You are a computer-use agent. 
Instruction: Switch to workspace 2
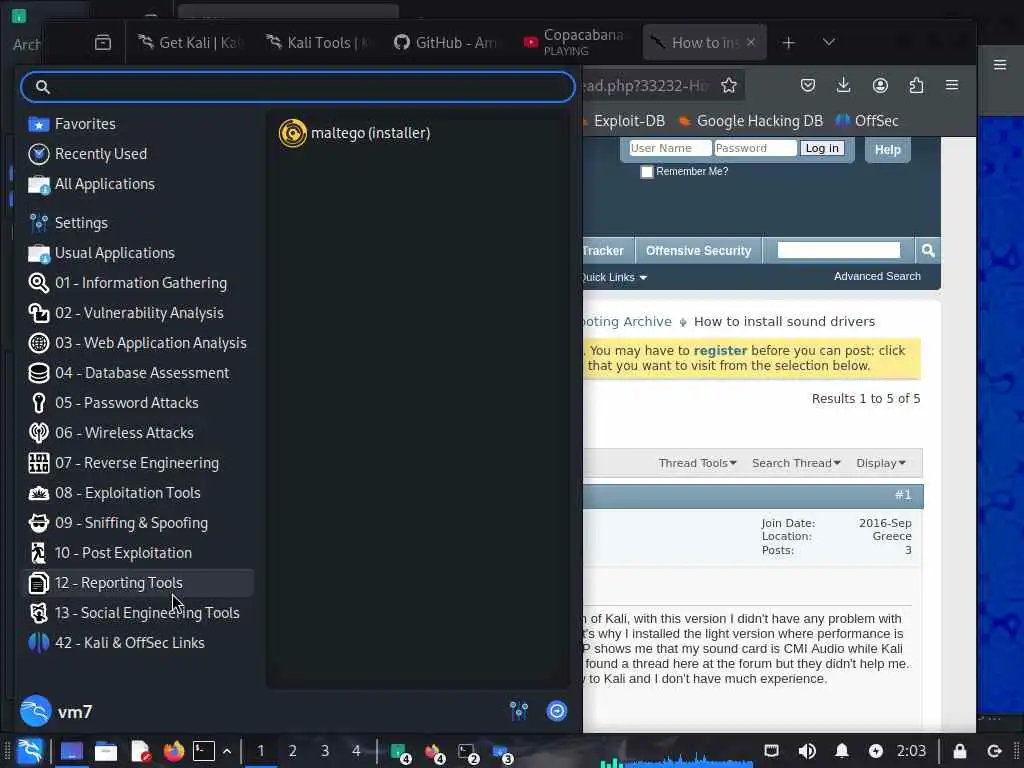(x=293, y=751)
